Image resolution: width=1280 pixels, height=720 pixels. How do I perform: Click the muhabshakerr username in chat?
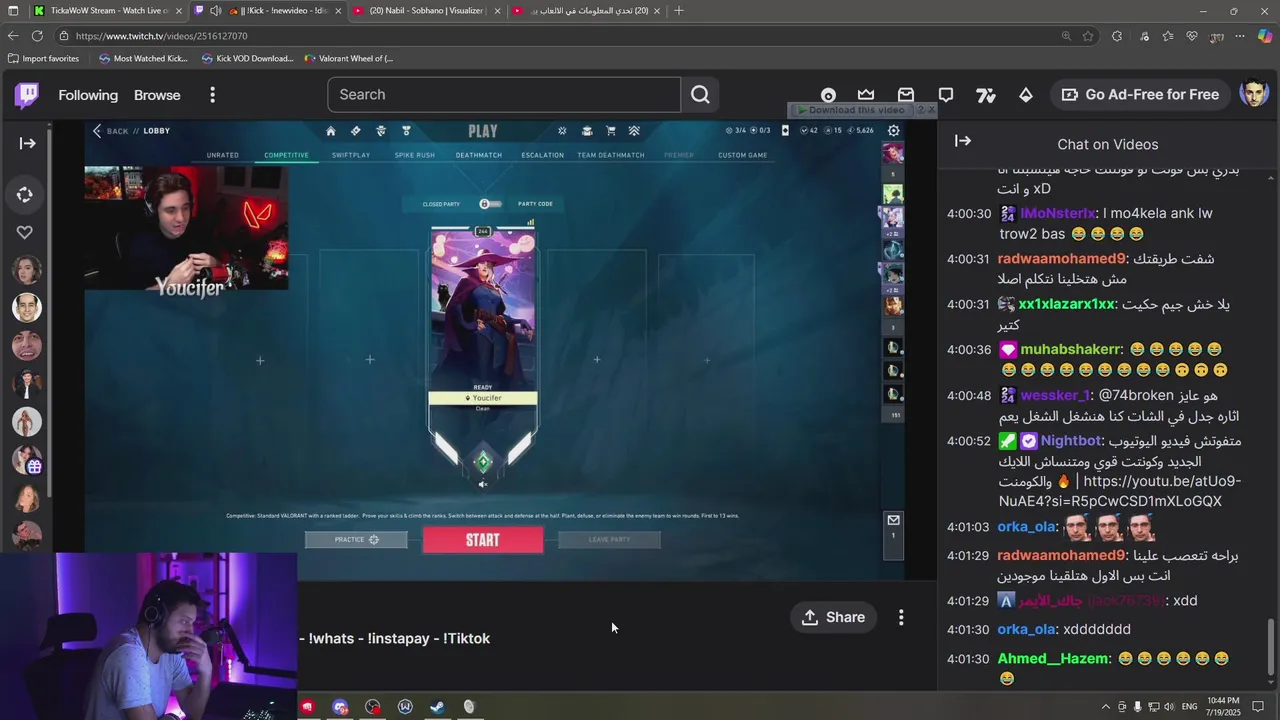coord(1070,349)
